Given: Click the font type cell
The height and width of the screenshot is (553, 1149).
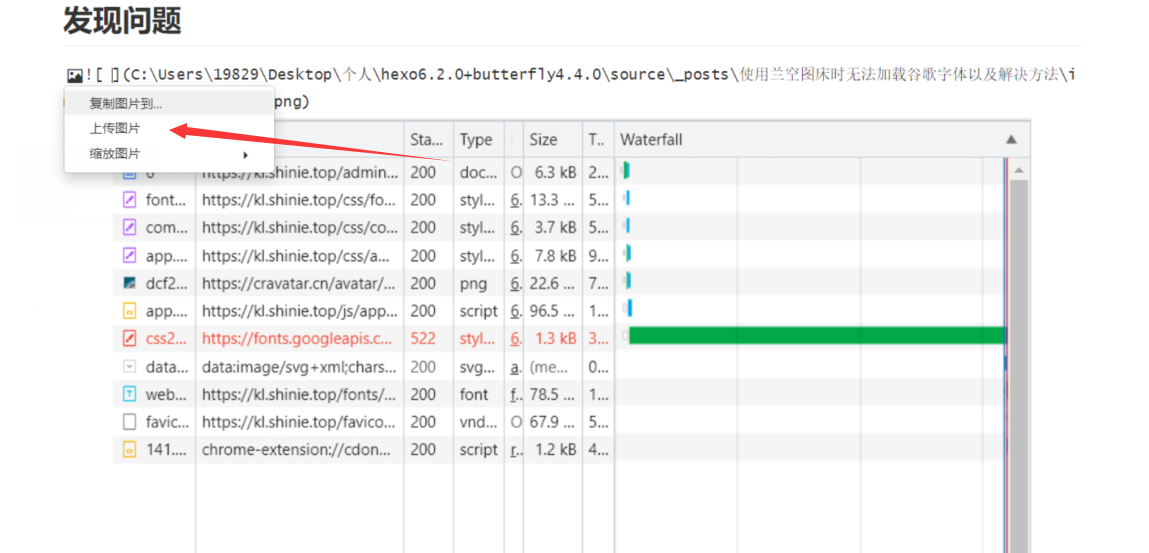Looking at the screenshot, I should tap(474, 395).
